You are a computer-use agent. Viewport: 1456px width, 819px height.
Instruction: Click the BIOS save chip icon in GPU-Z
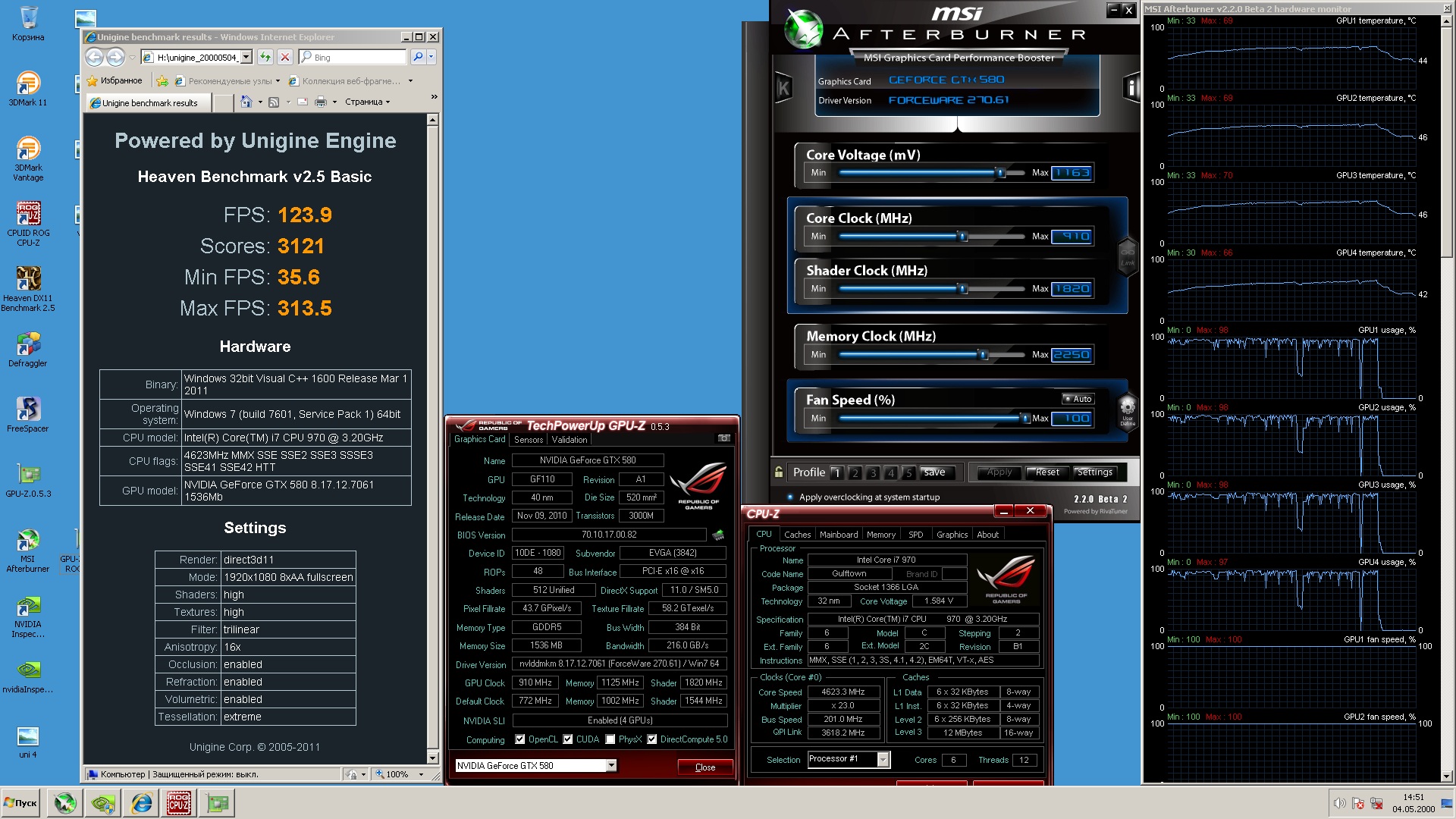[717, 535]
